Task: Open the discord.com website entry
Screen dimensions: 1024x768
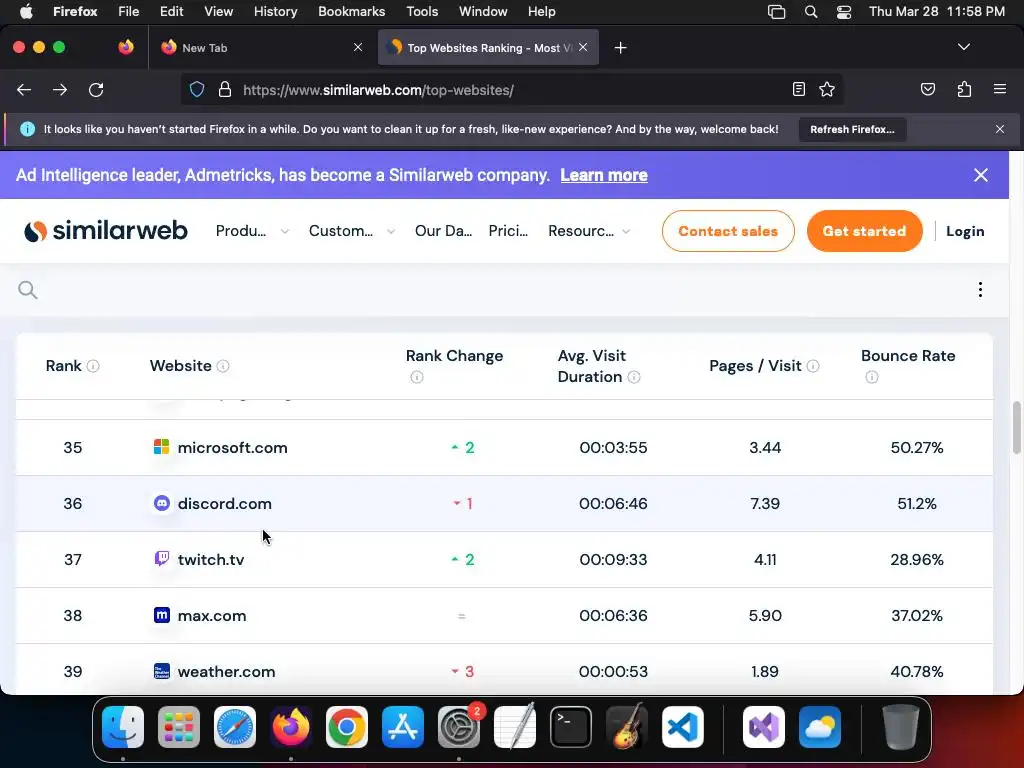Action: 225,504
